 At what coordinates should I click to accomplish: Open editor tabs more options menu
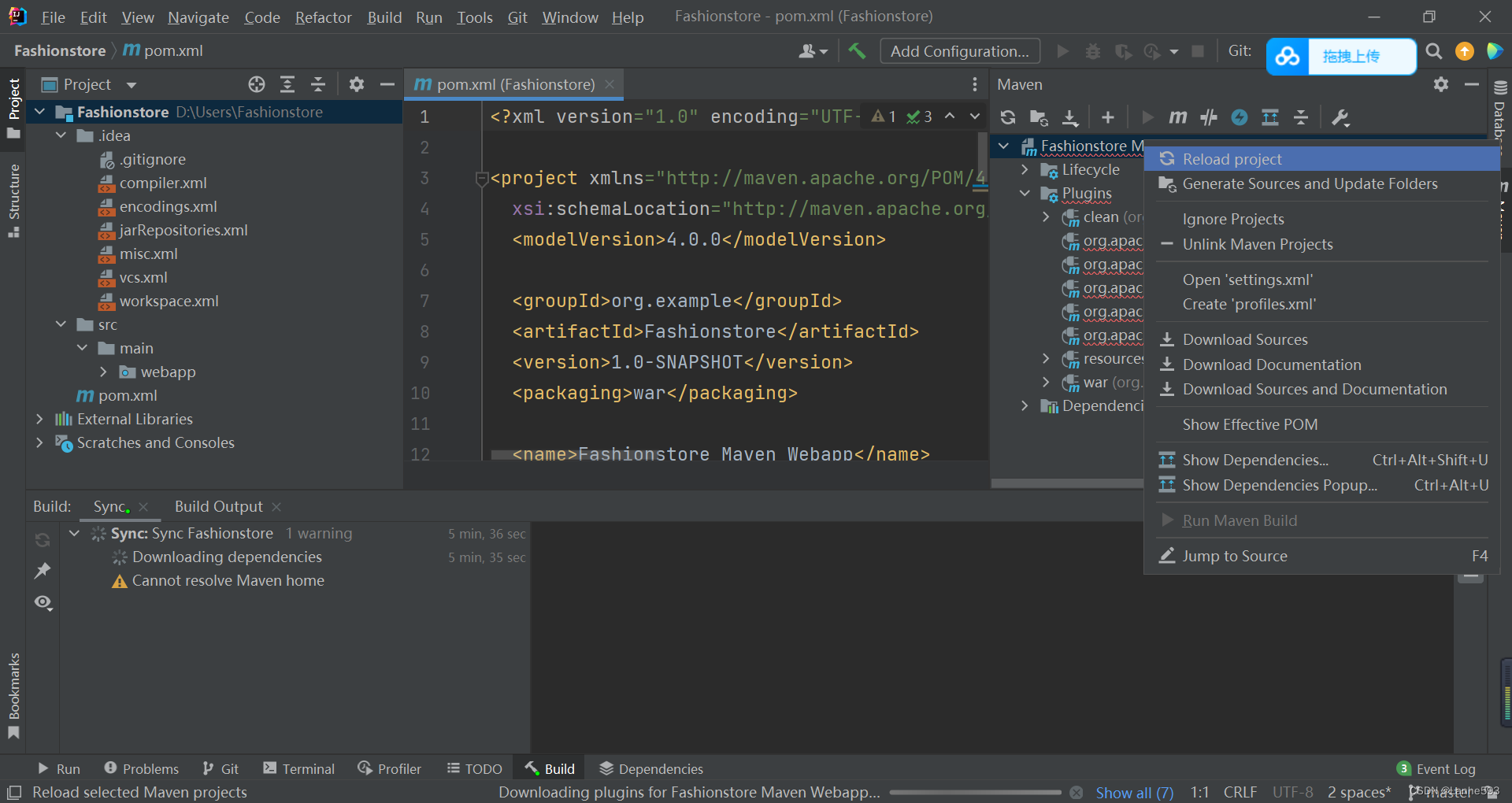pos(975,84)
